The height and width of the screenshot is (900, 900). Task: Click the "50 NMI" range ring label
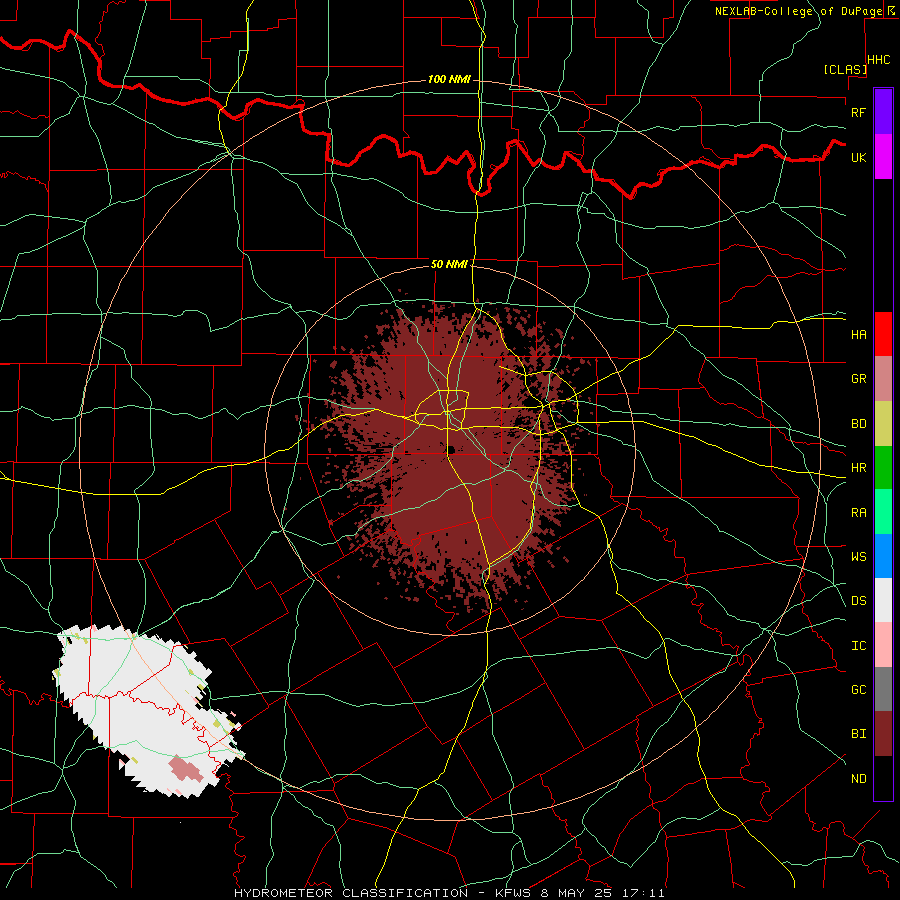tap(449, 265)
